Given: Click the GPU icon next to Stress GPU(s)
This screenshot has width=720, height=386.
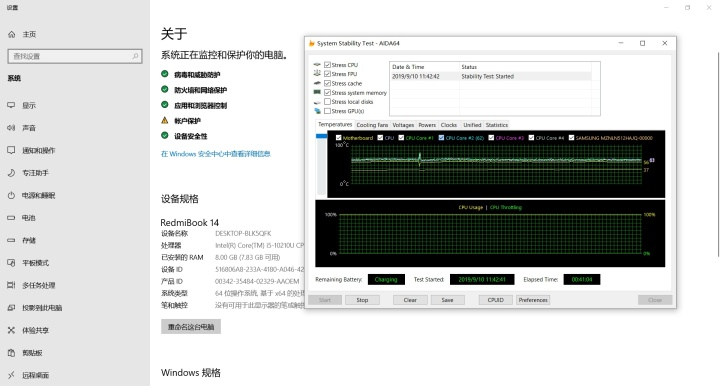Looking at the screenshot, I should [317, 111].
